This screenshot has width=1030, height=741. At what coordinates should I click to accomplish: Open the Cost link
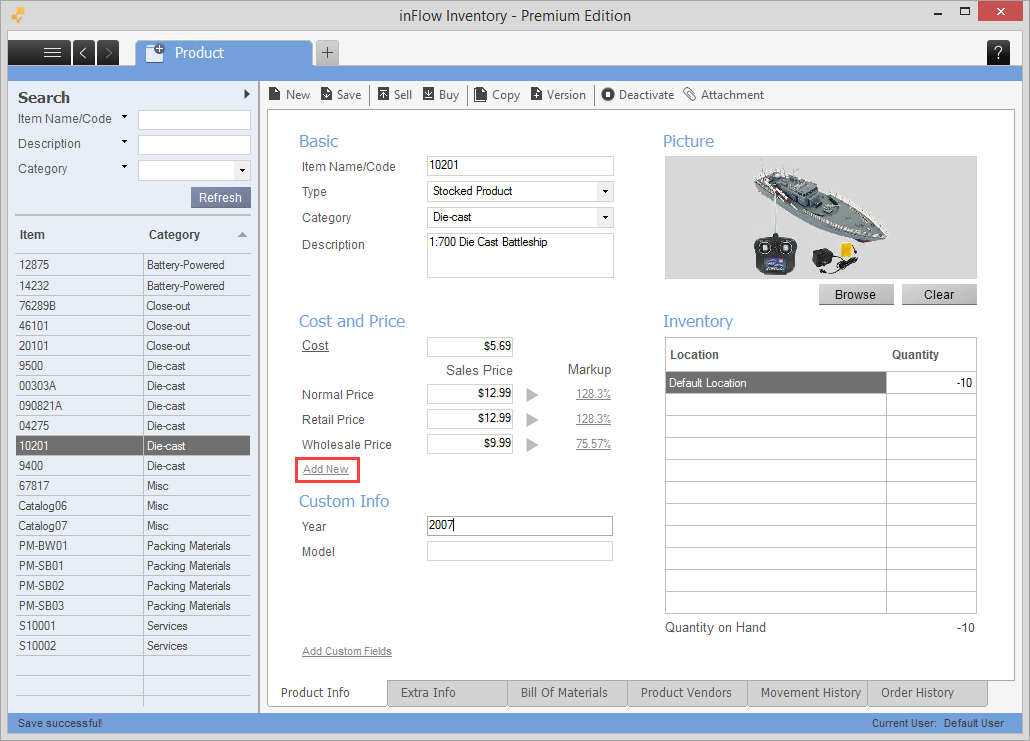pyautogui.click(x=315, y=346)
